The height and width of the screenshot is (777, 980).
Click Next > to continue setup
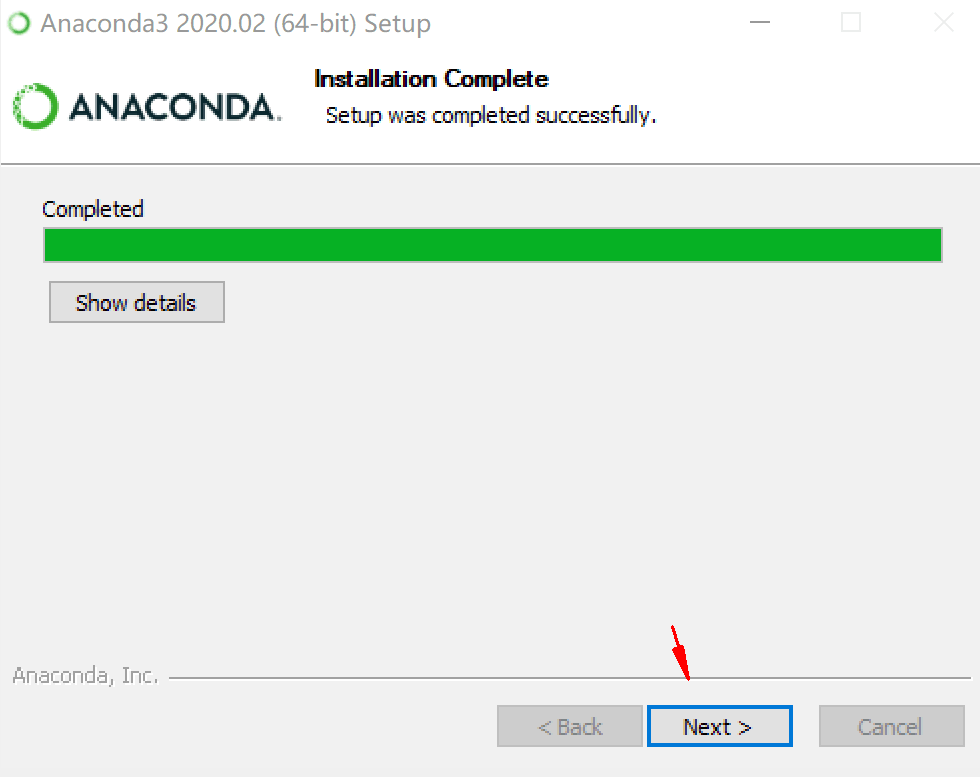click(719, 726)
